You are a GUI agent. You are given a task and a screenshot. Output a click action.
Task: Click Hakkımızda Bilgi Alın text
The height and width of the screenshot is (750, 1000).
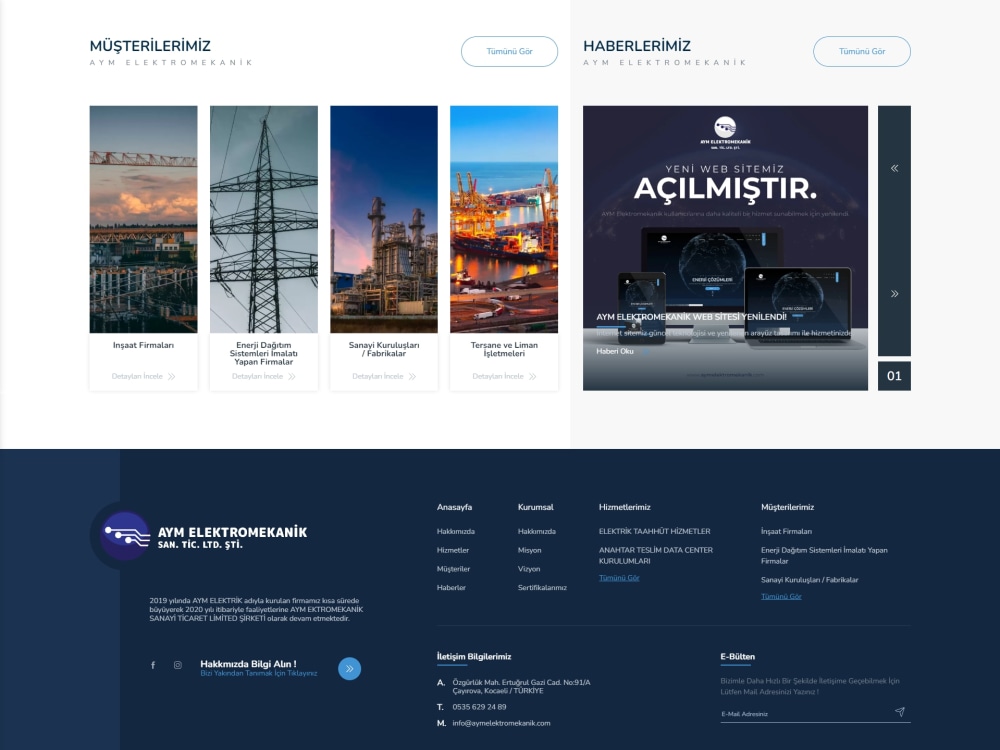pyautogui.click(x=248, y=664)
